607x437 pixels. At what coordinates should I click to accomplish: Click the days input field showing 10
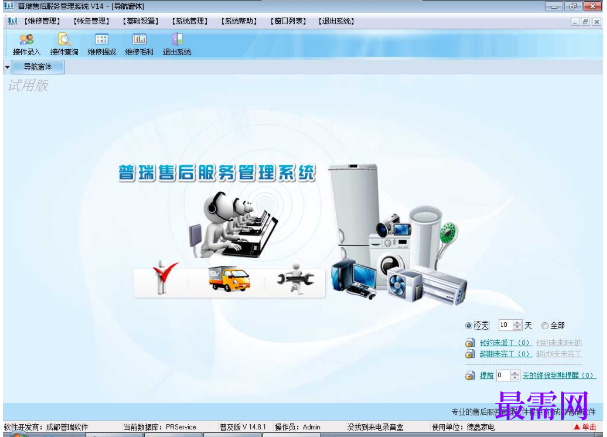pos(506,325)
